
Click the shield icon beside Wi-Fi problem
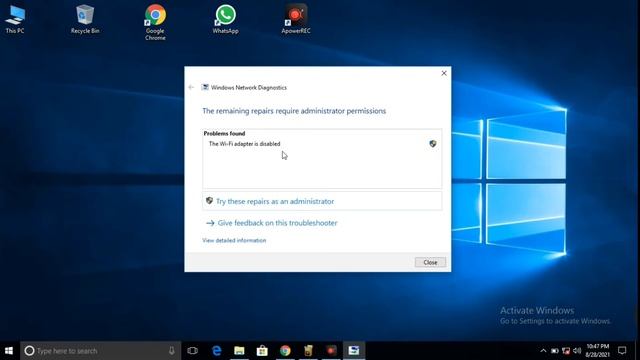[x=433, y=144]
